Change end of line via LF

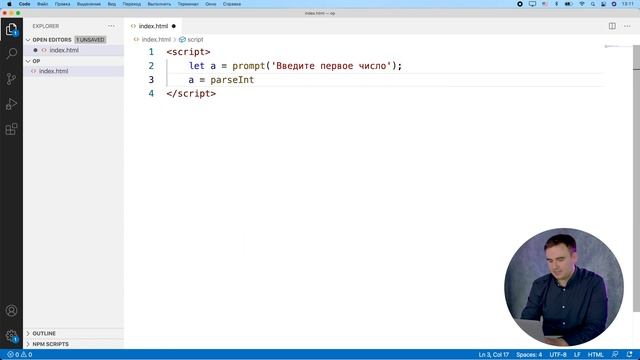coord(577,354)
